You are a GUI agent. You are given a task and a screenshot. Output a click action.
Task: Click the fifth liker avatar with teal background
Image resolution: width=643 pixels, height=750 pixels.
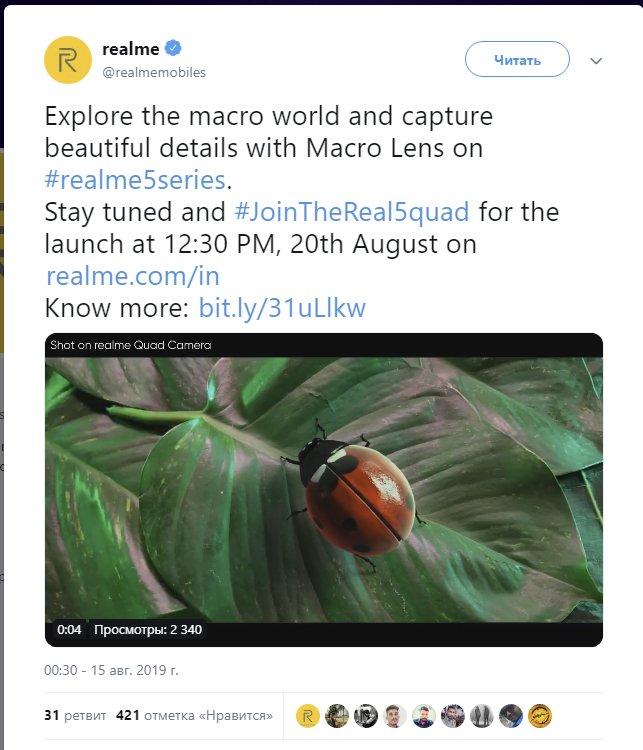425,716
